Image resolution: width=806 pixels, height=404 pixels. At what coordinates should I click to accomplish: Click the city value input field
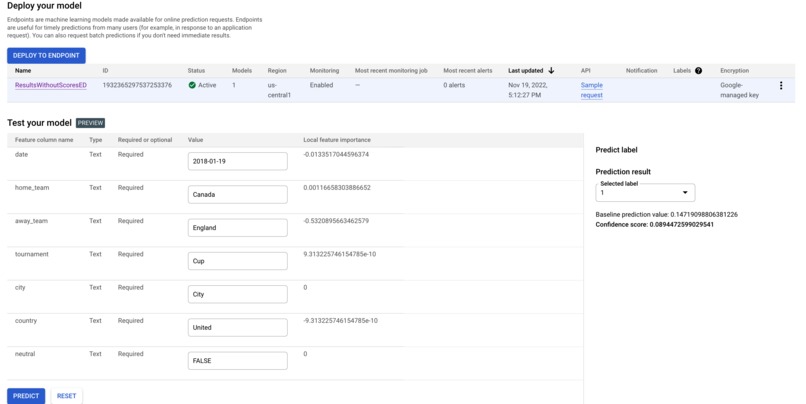(237, 295)
